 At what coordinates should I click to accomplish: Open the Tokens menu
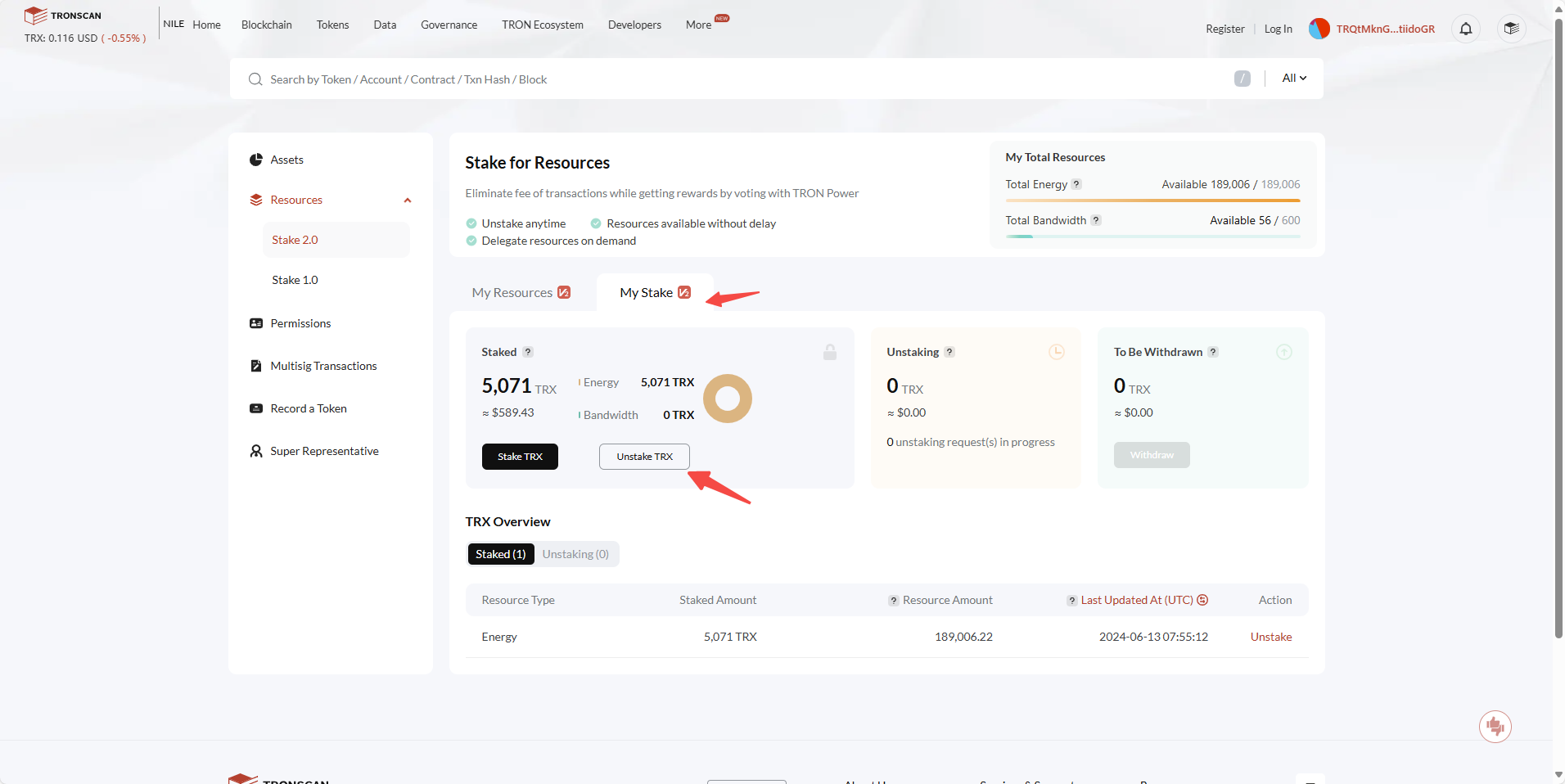tap(333, 25)
